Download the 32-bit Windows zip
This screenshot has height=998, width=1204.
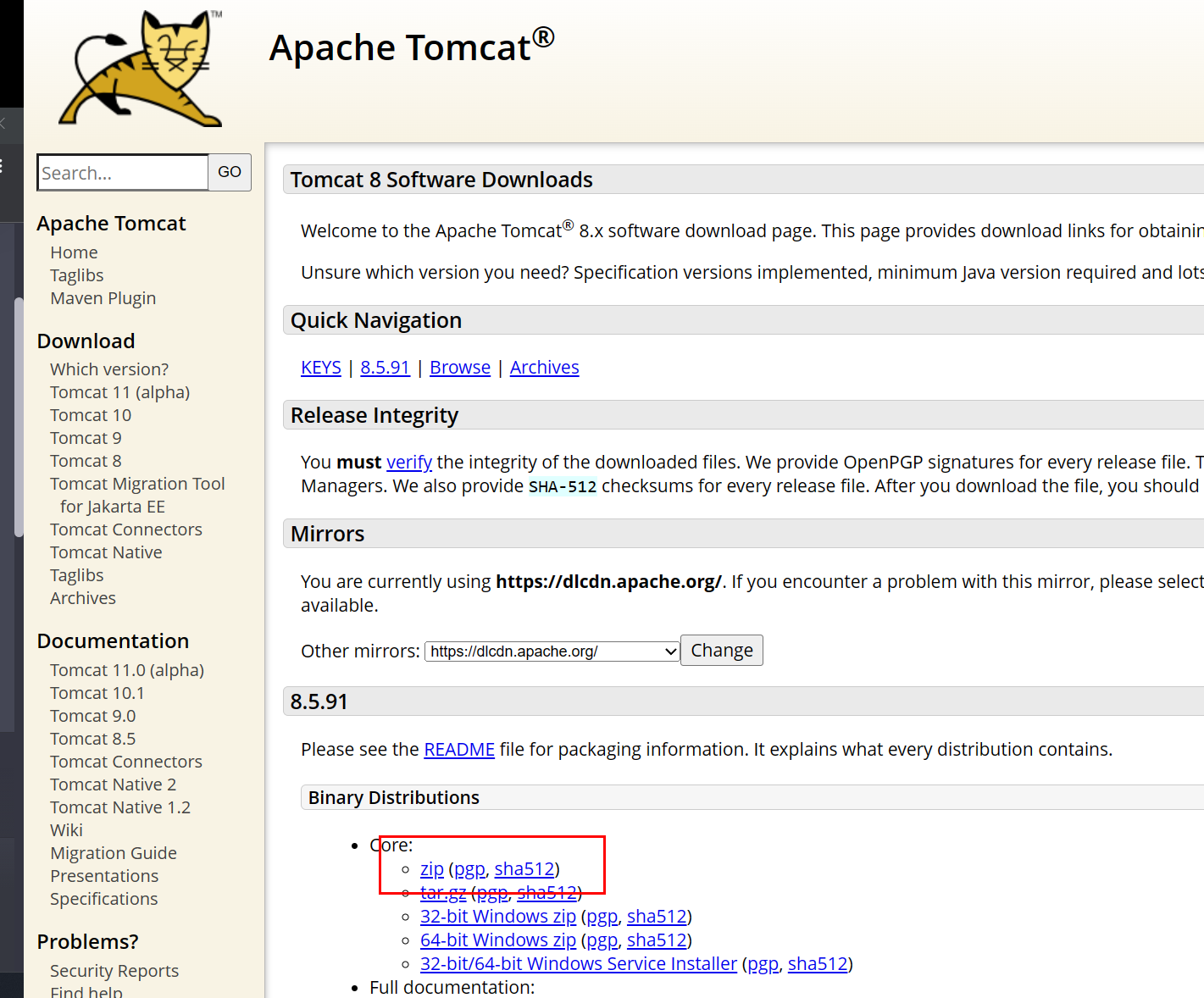(x=498, y=917)
